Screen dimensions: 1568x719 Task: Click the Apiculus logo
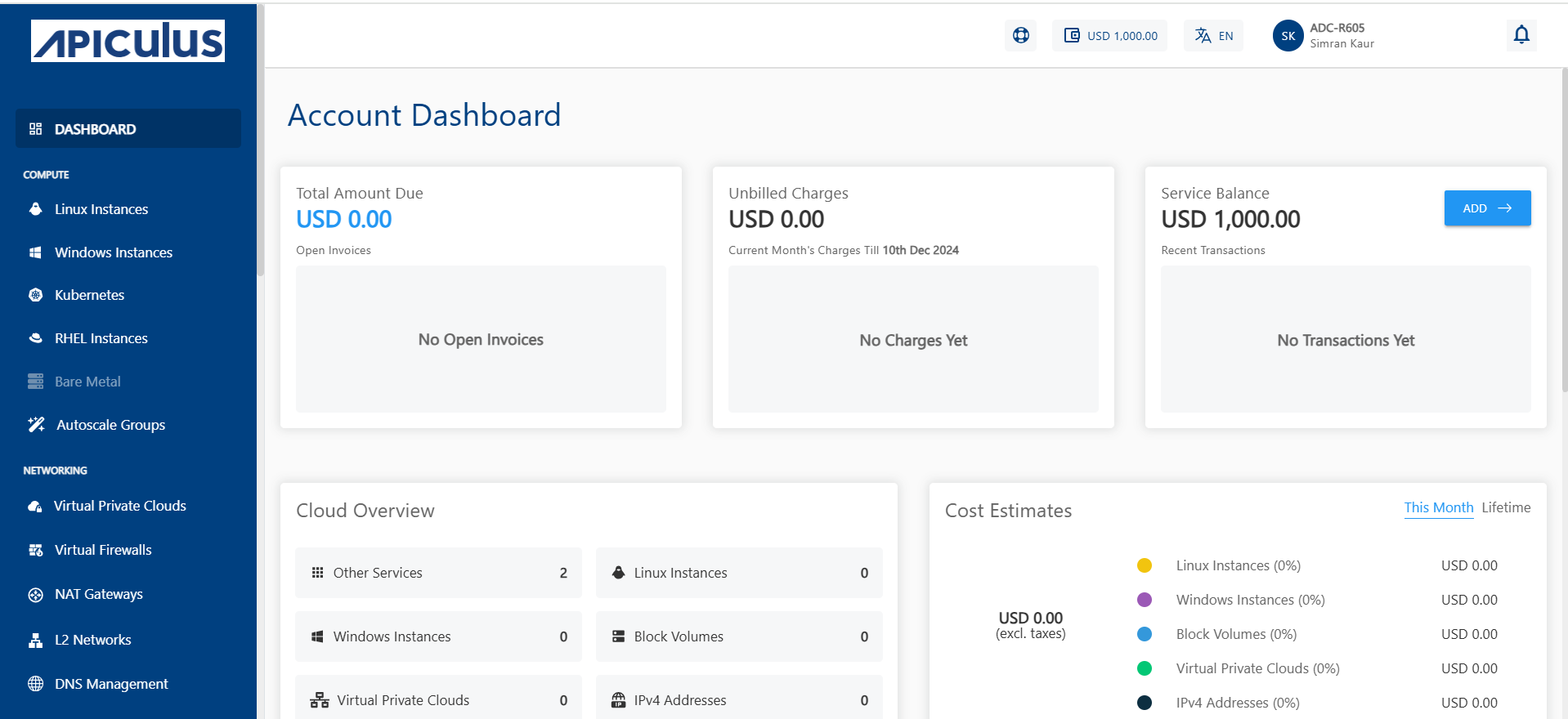coord(128,41)
